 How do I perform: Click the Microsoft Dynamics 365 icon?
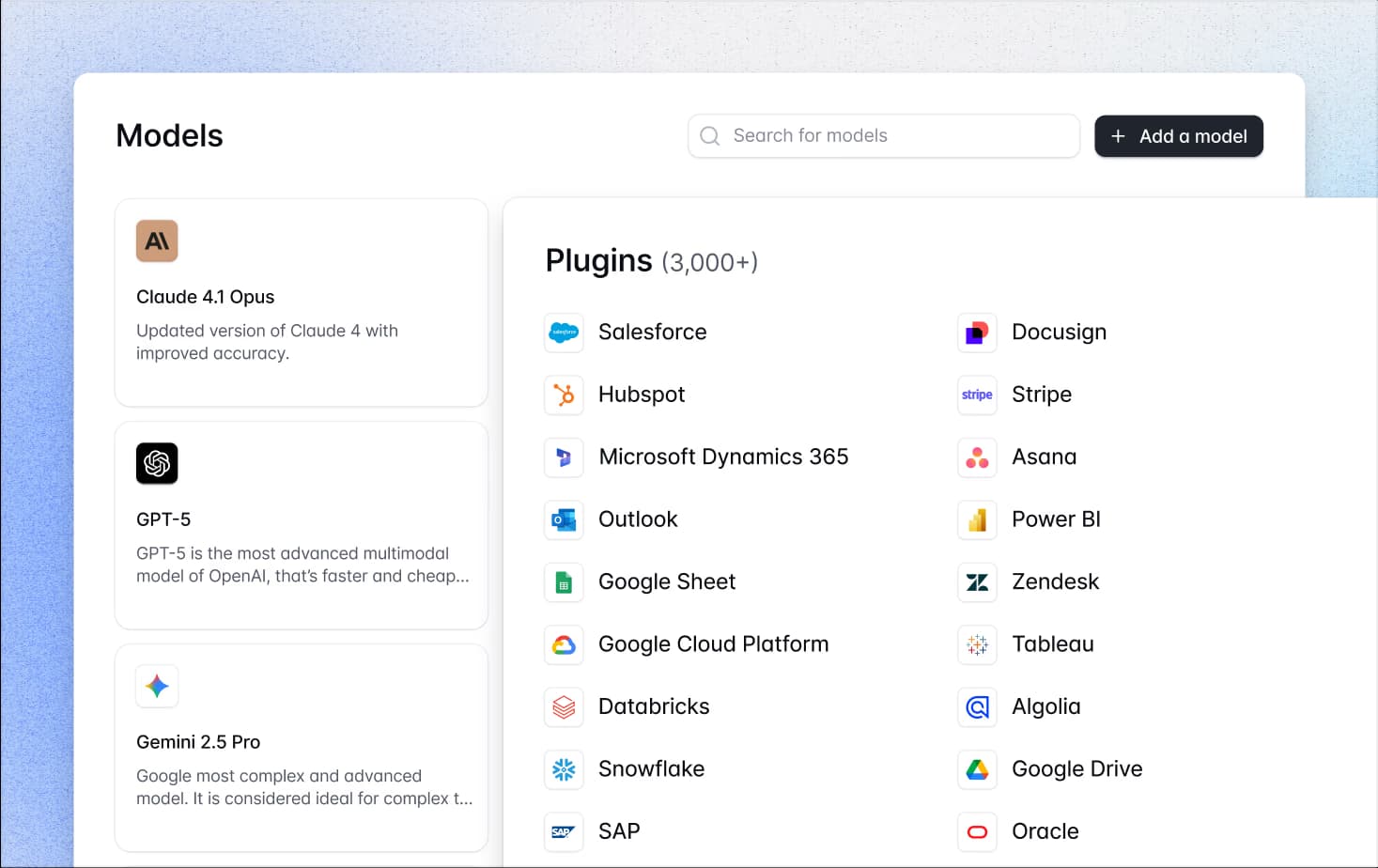(x=564, y=457)
